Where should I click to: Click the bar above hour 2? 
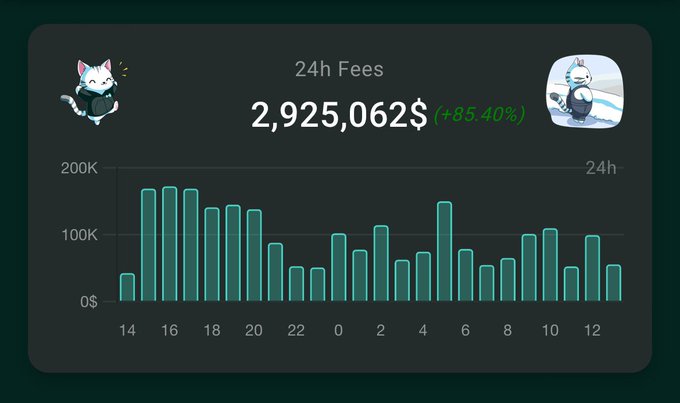[x=381, y=263]
